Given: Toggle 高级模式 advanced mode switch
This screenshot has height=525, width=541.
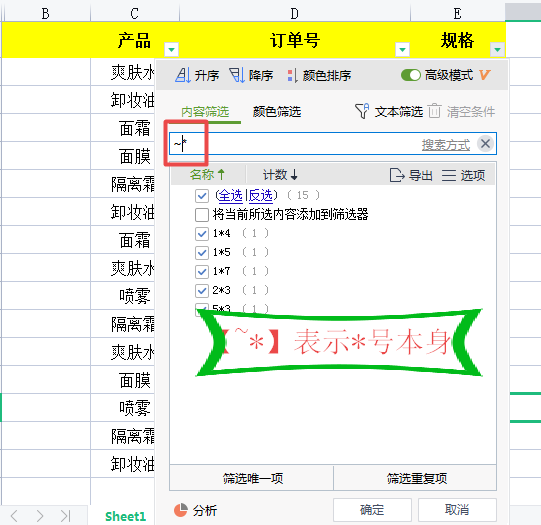Looking at the screenshot, I should point(411,75).
